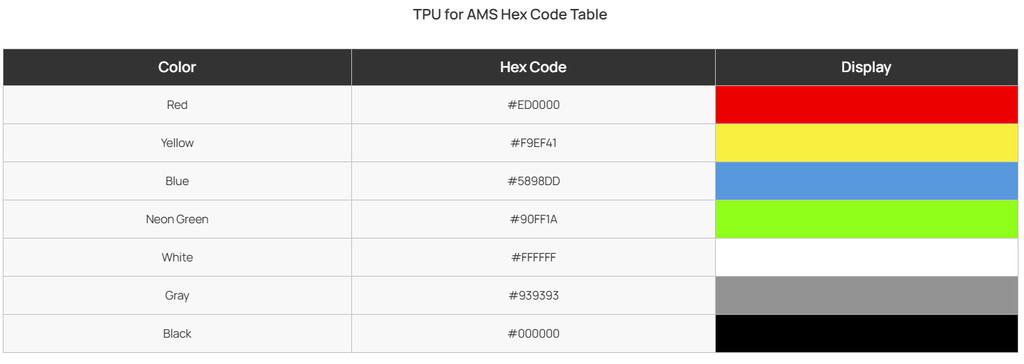Click the Yellow color name cell

pos(177,142)
